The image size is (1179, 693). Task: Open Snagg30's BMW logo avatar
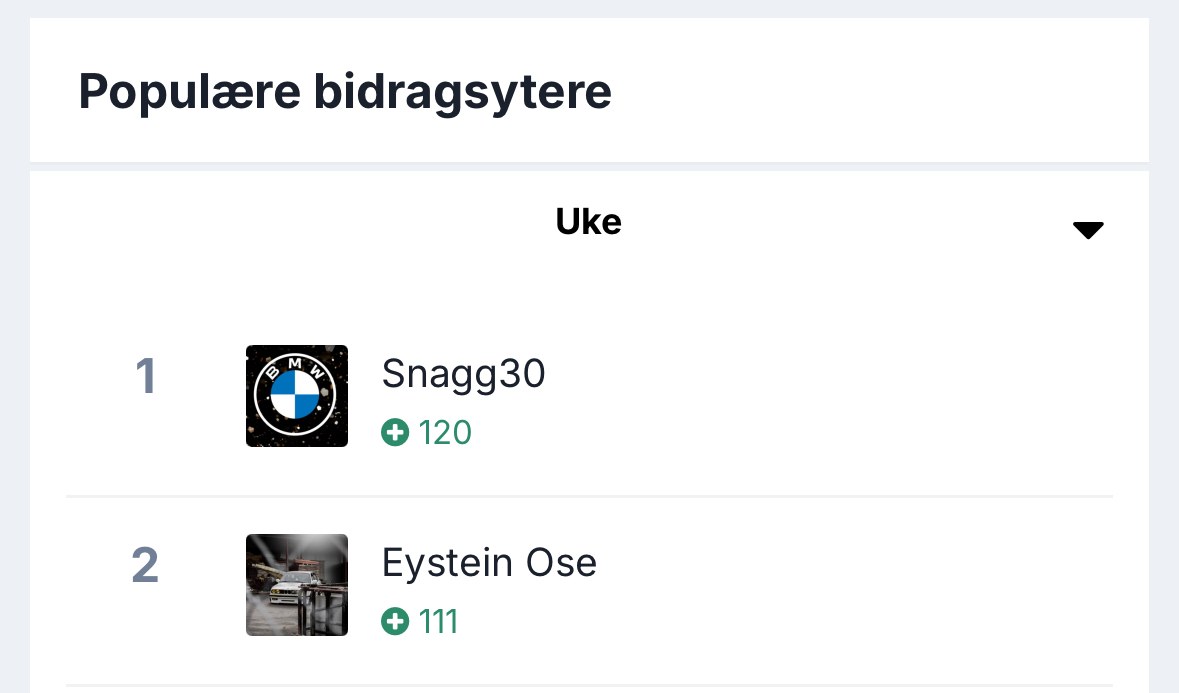coord(297,396)
